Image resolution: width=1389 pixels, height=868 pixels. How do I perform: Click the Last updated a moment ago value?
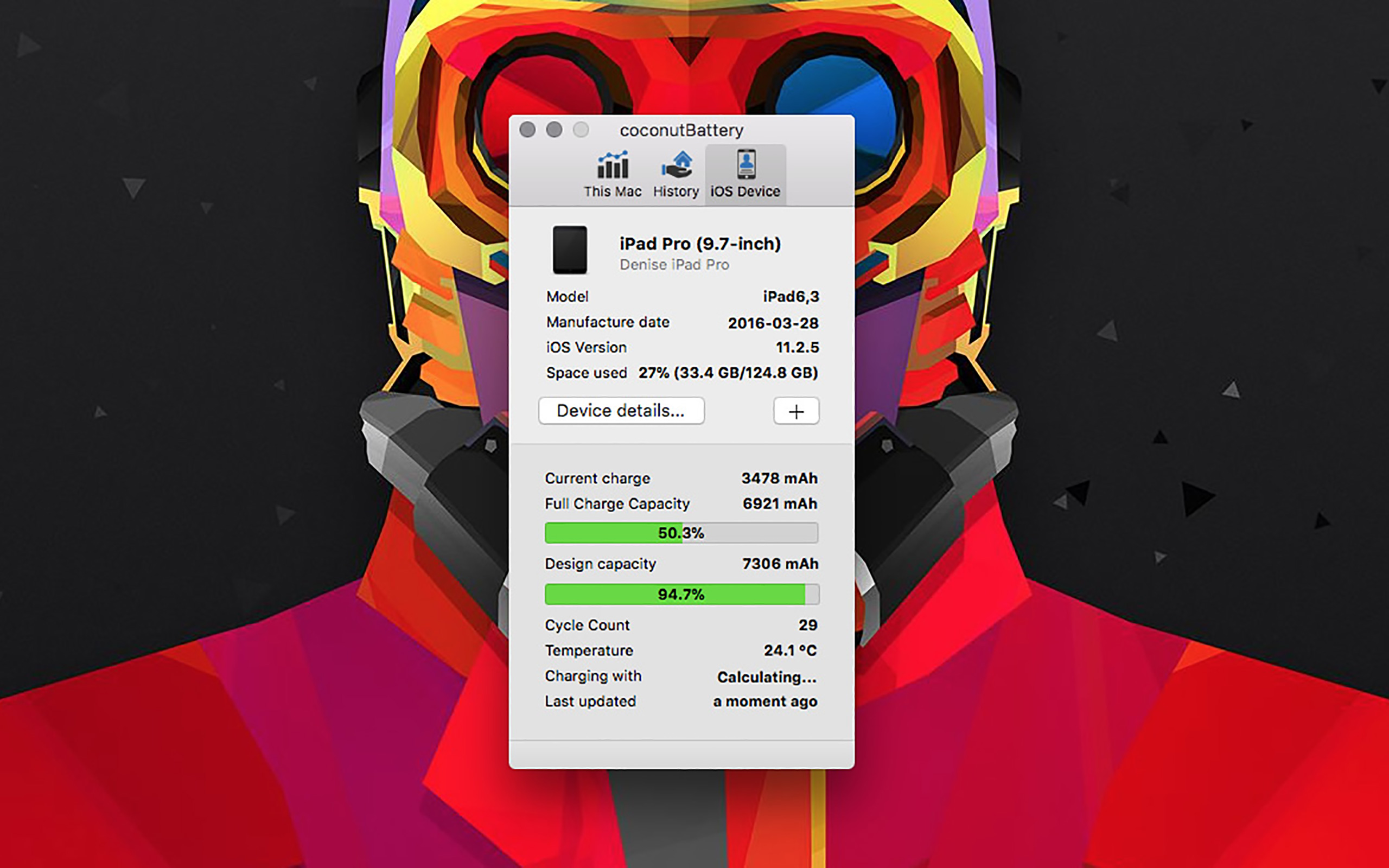[765, 701]
